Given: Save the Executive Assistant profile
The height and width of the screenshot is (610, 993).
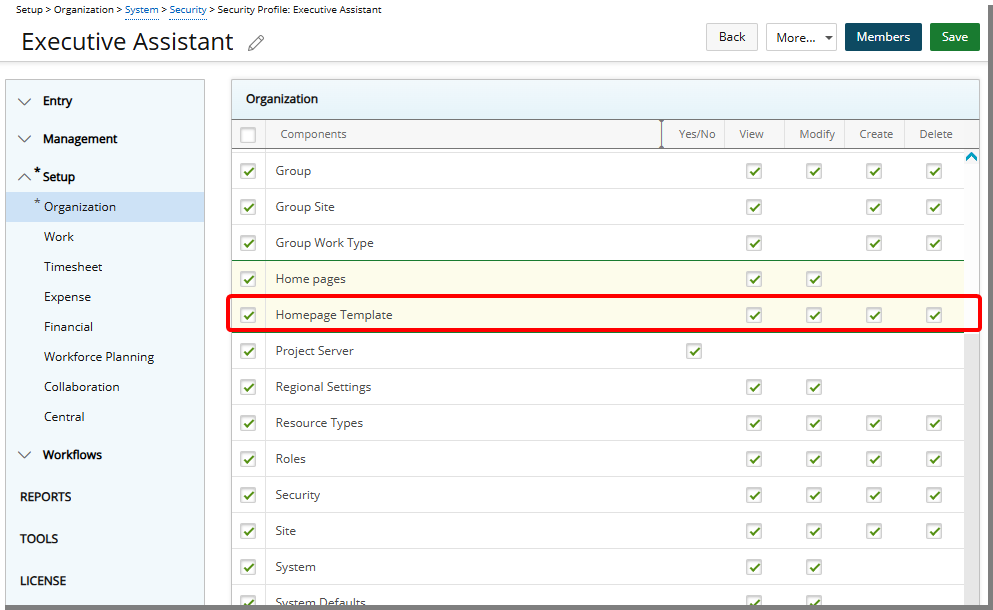Looking at the screenshot, I should click(x=954, y=36).
